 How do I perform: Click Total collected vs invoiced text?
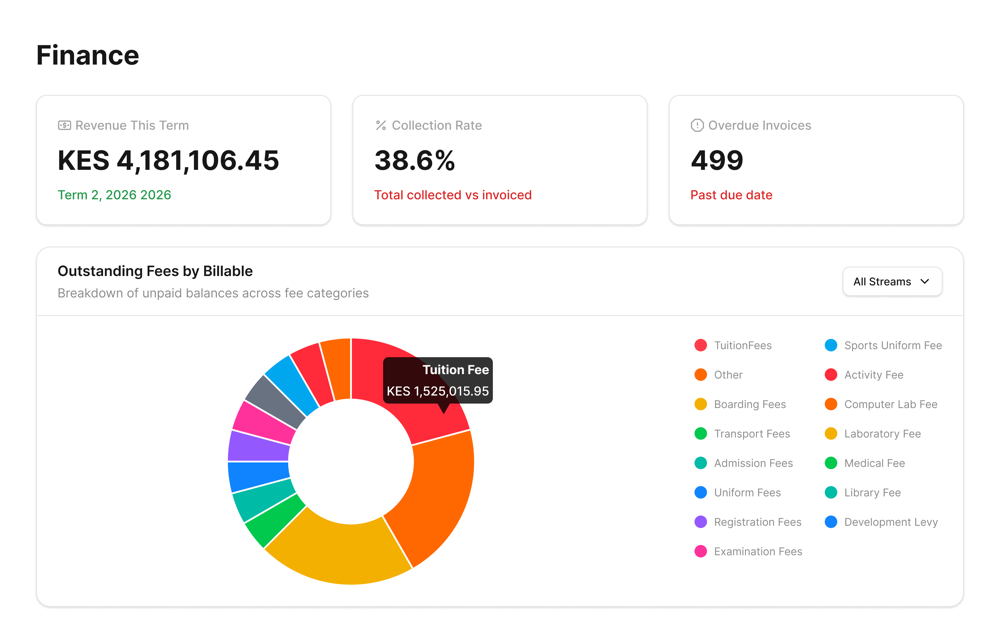[453, 195]
